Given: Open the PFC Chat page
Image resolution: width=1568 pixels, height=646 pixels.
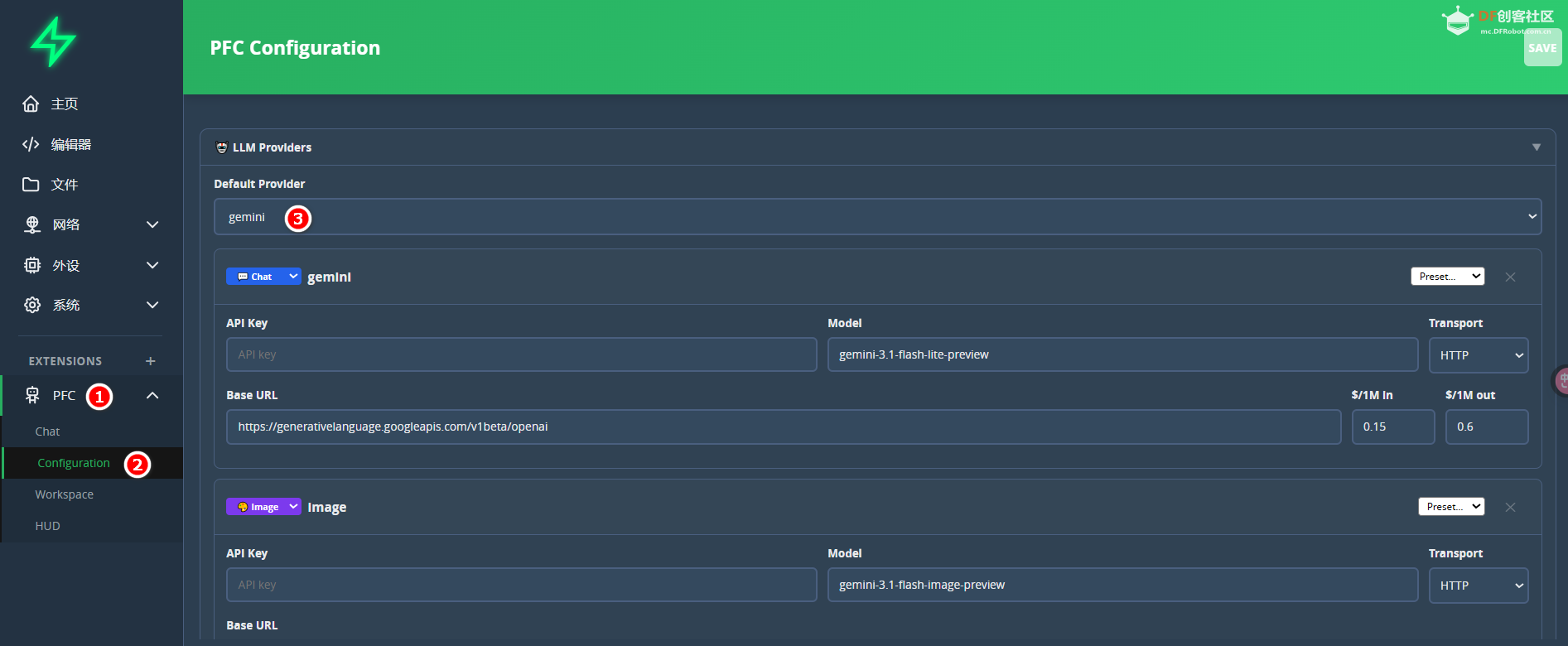Looking at the screenshot, I should [48, 431].
